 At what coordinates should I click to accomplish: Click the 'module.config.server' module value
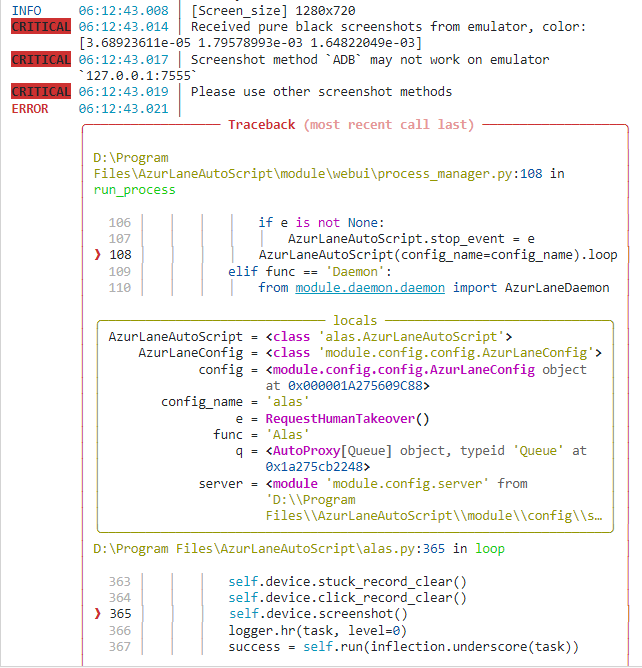point(407,484)
